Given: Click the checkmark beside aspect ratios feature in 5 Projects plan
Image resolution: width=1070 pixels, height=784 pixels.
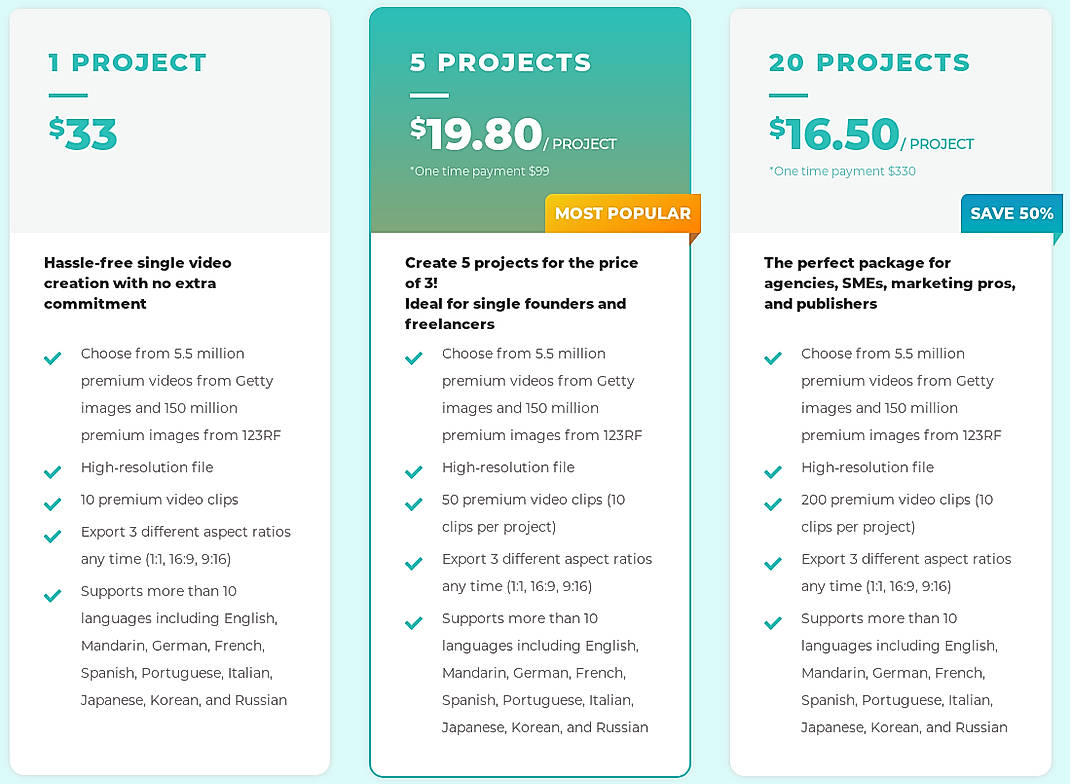Looking at the screenshot, I should 413,563.
